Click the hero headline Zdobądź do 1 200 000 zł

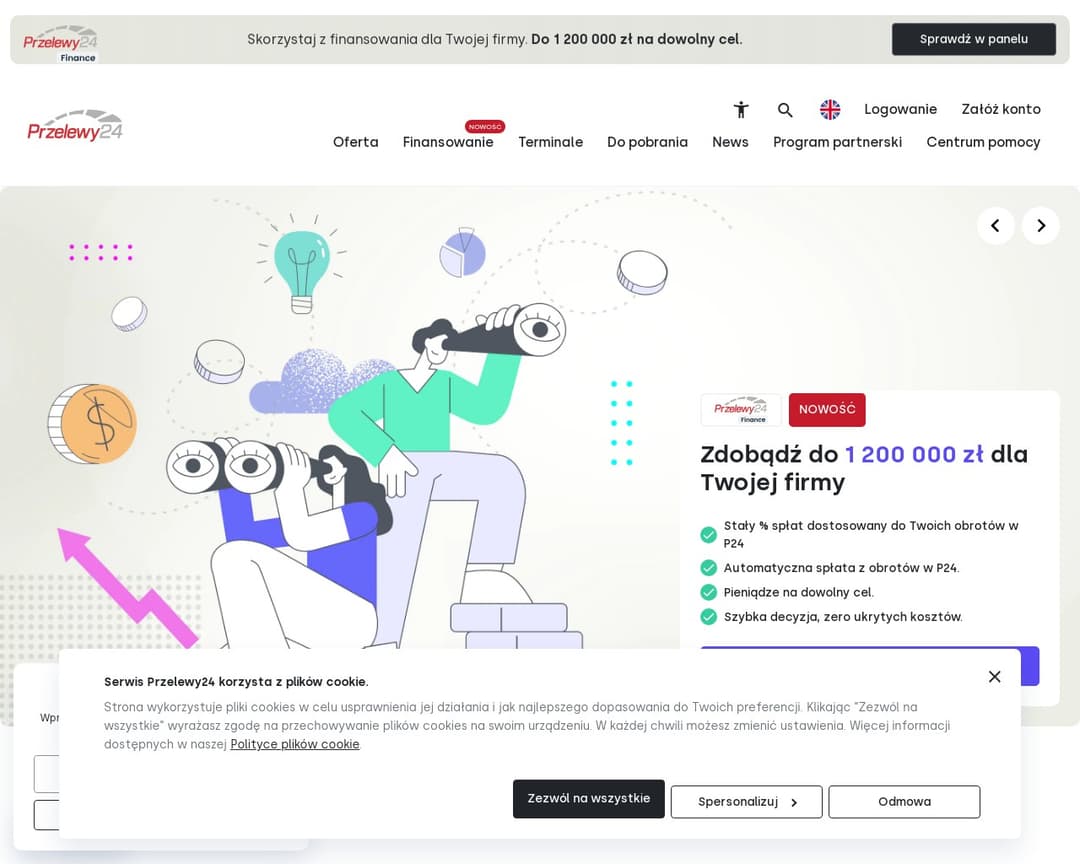(x=864, y=469)
